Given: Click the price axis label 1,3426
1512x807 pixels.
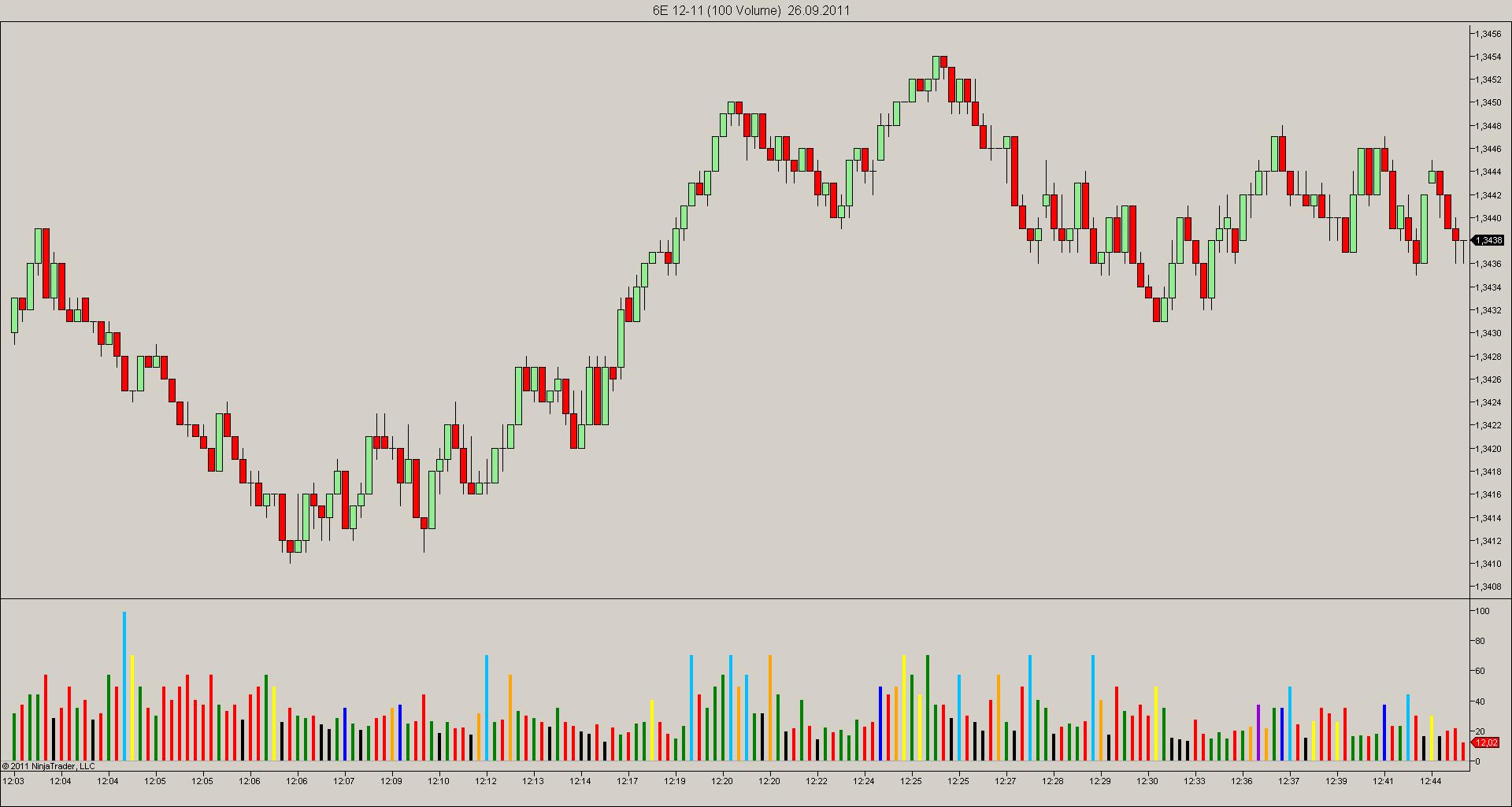Looking at the screenshot, I should click(x=1488, y=379).
